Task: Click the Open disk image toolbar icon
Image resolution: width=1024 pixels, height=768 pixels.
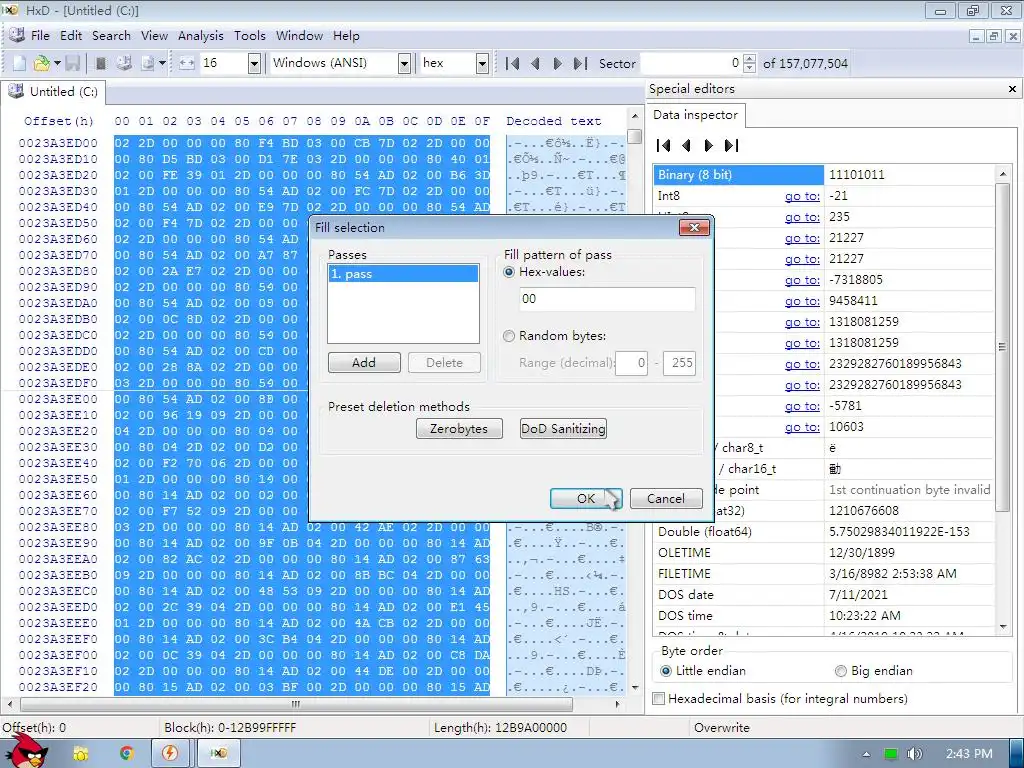Action: coord(148,63)
